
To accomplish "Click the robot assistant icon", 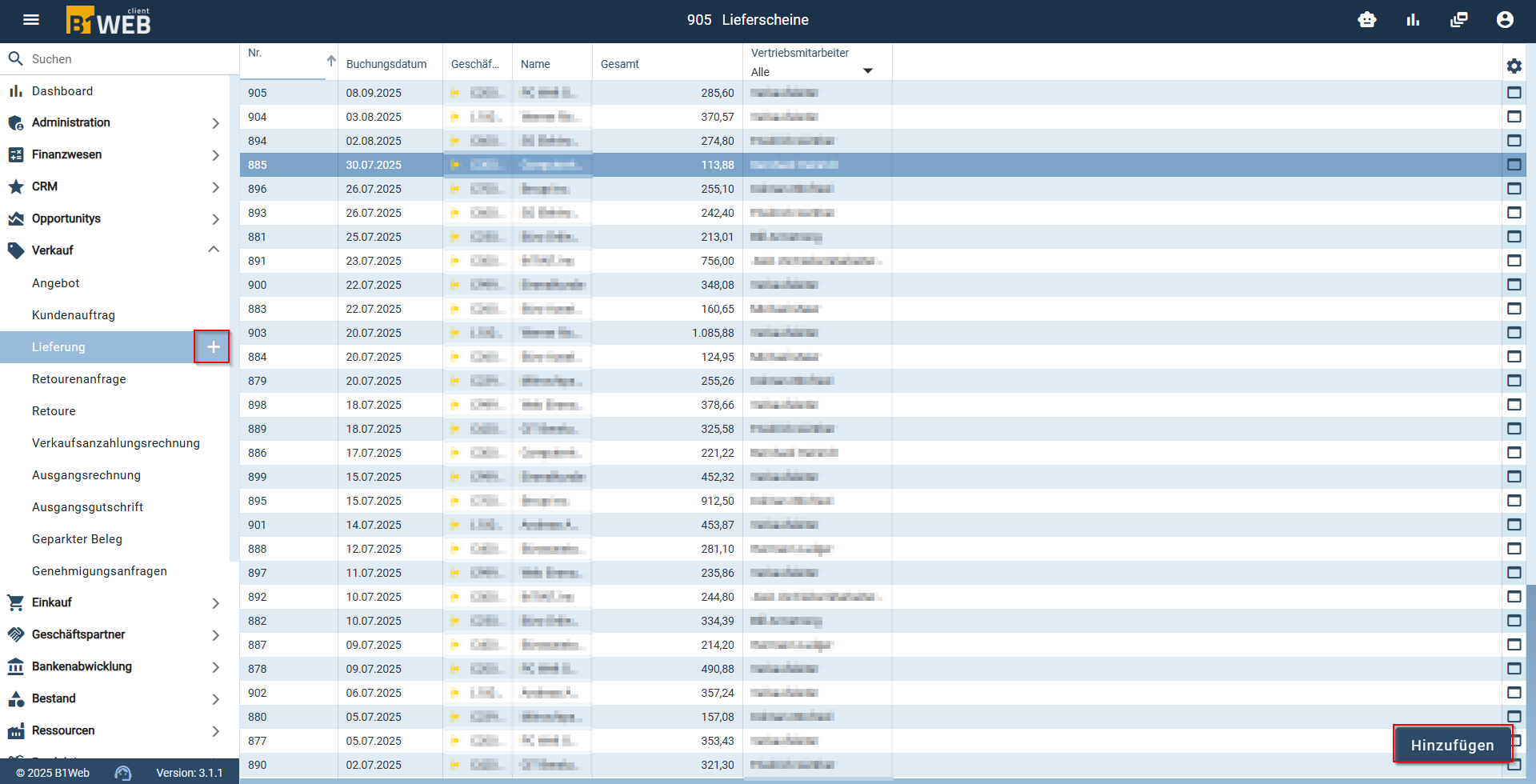I will (x=1367, y=20).
